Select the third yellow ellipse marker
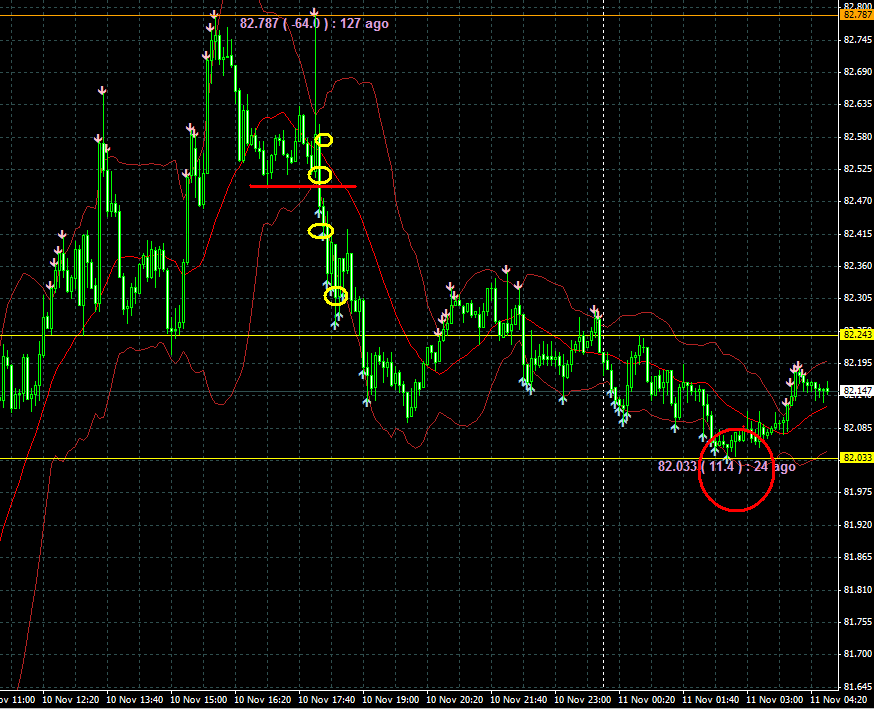Screen dimensions: 874x710 (320, 231)
